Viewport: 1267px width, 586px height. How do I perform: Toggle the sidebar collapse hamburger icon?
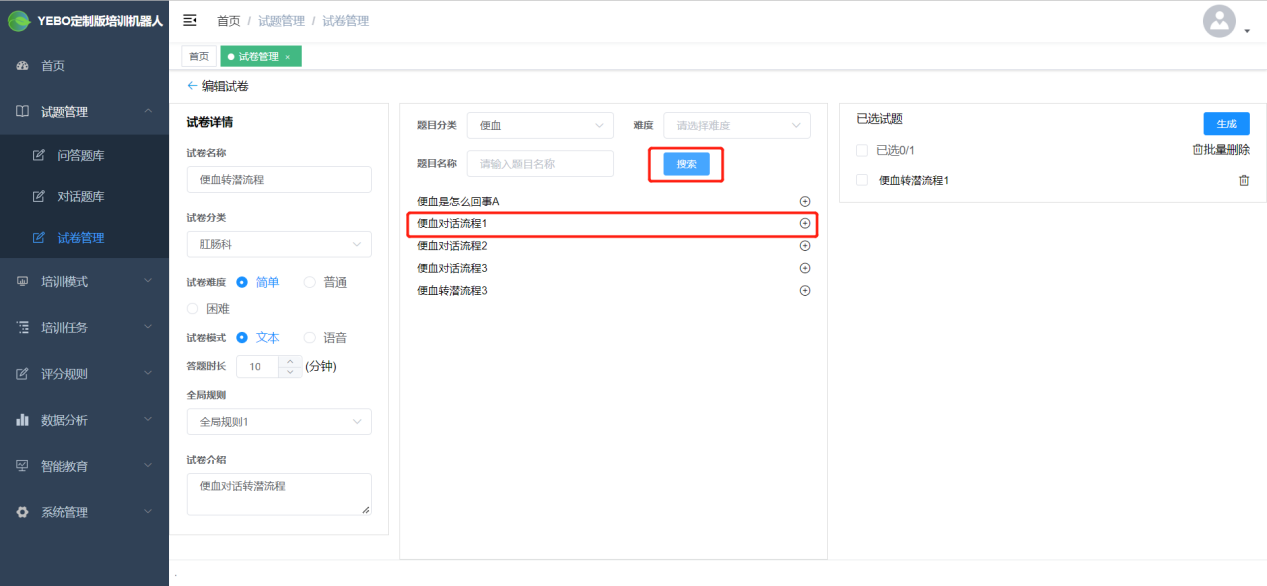coord(190,20)
